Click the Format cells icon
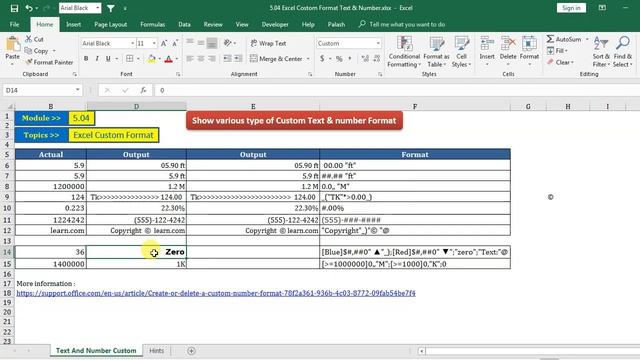Screen dimensions: 640x360 coord(529,43)
